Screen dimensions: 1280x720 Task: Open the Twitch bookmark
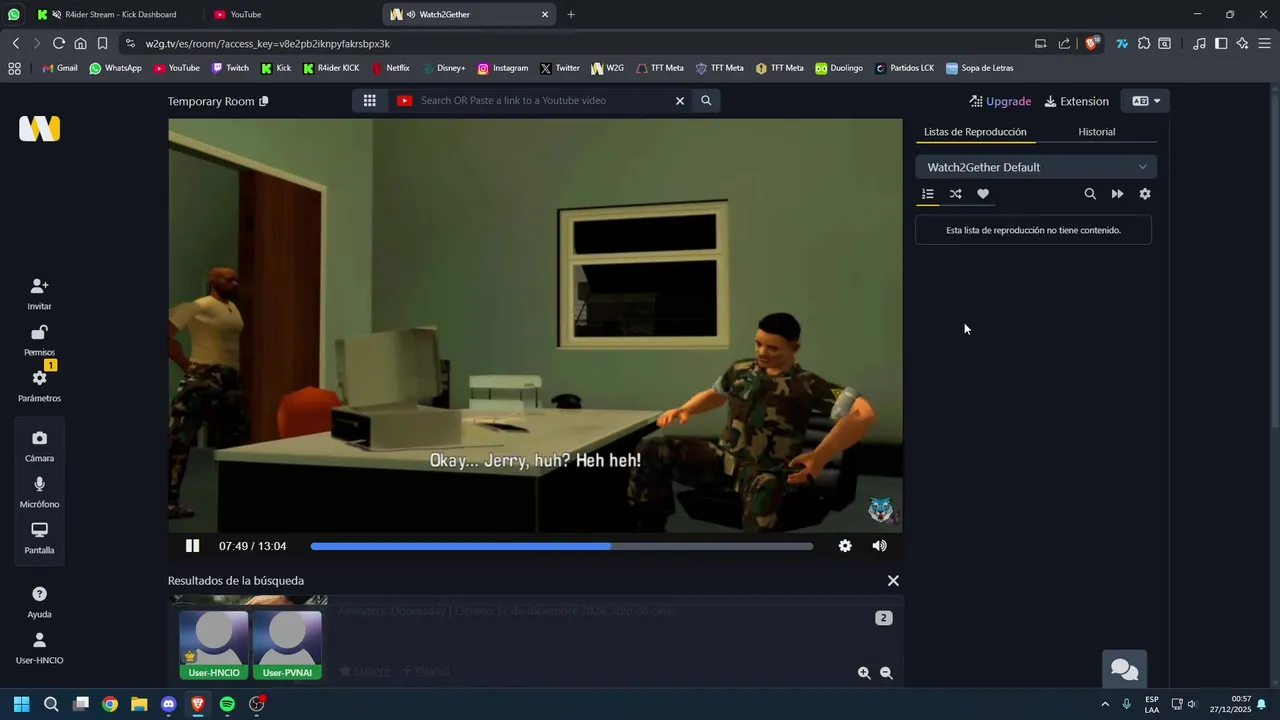tap(230, 68)
